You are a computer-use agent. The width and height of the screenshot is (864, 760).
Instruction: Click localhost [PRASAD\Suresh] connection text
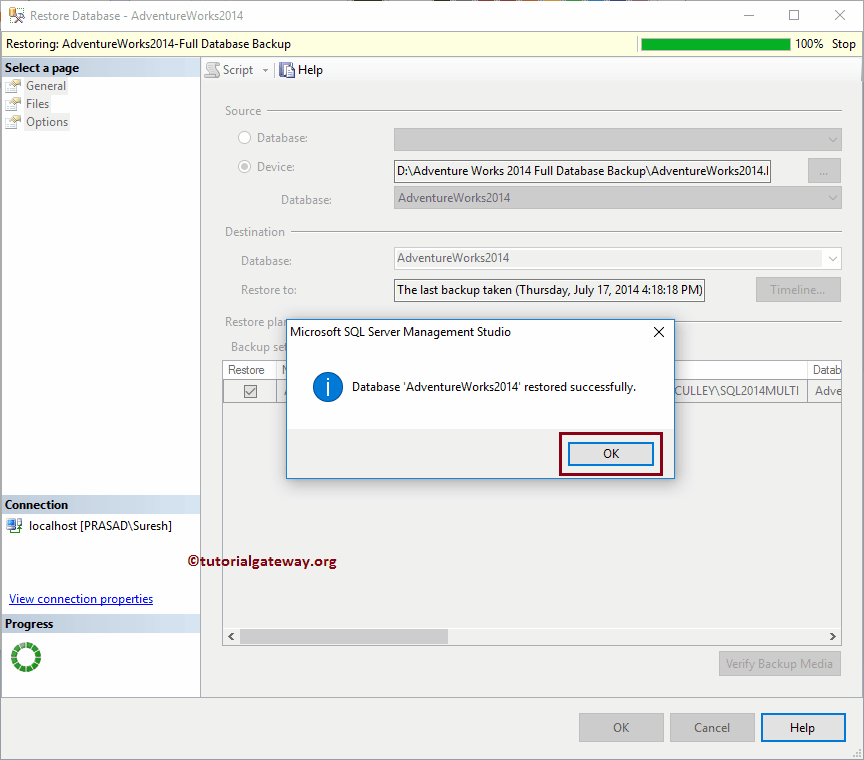[100, 526]
